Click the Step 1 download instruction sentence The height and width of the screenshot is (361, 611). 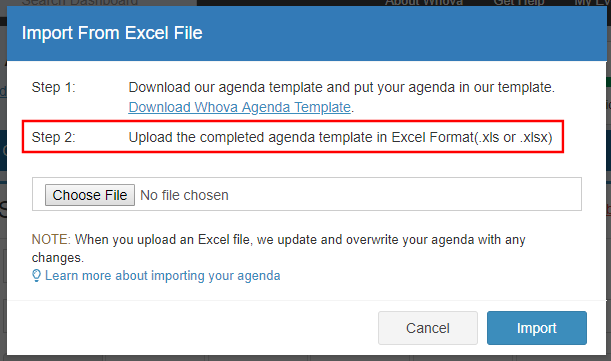pyautogui.click(x=342, y=87)
